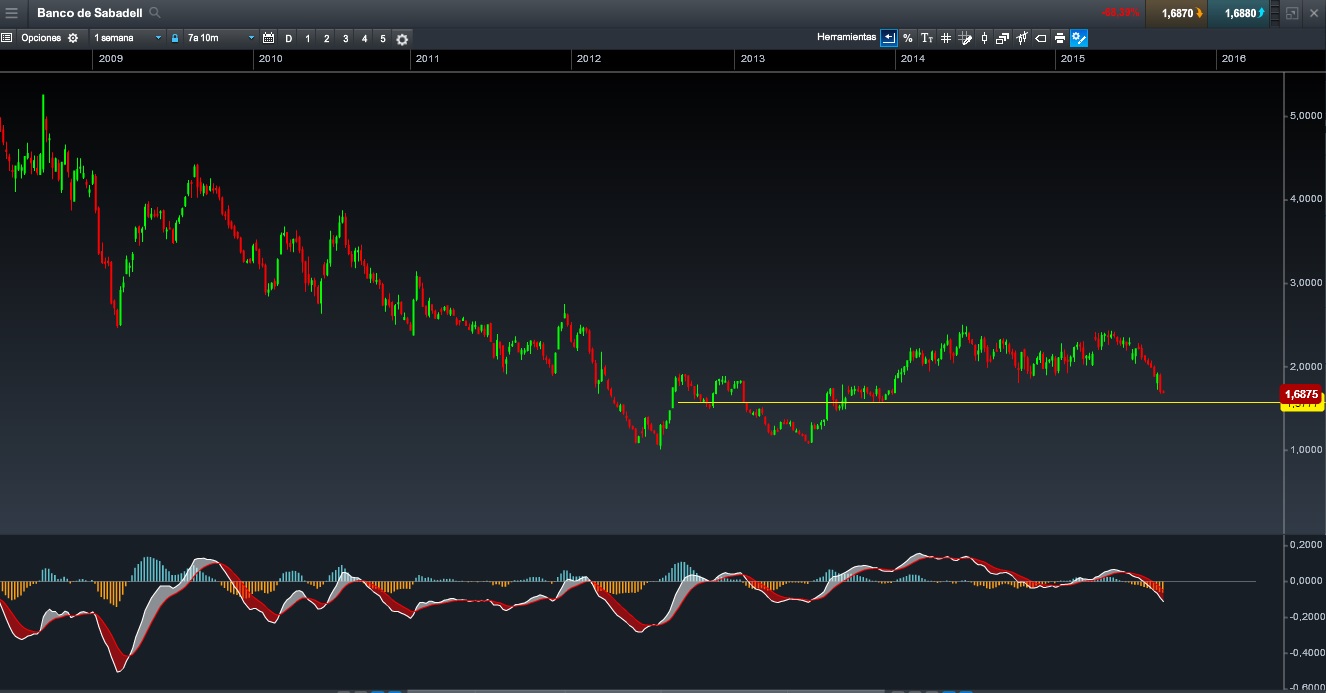Select the text annotation tool
Image resolution: width=1326 pixels, height=693 pixels.
click(927, 38)
